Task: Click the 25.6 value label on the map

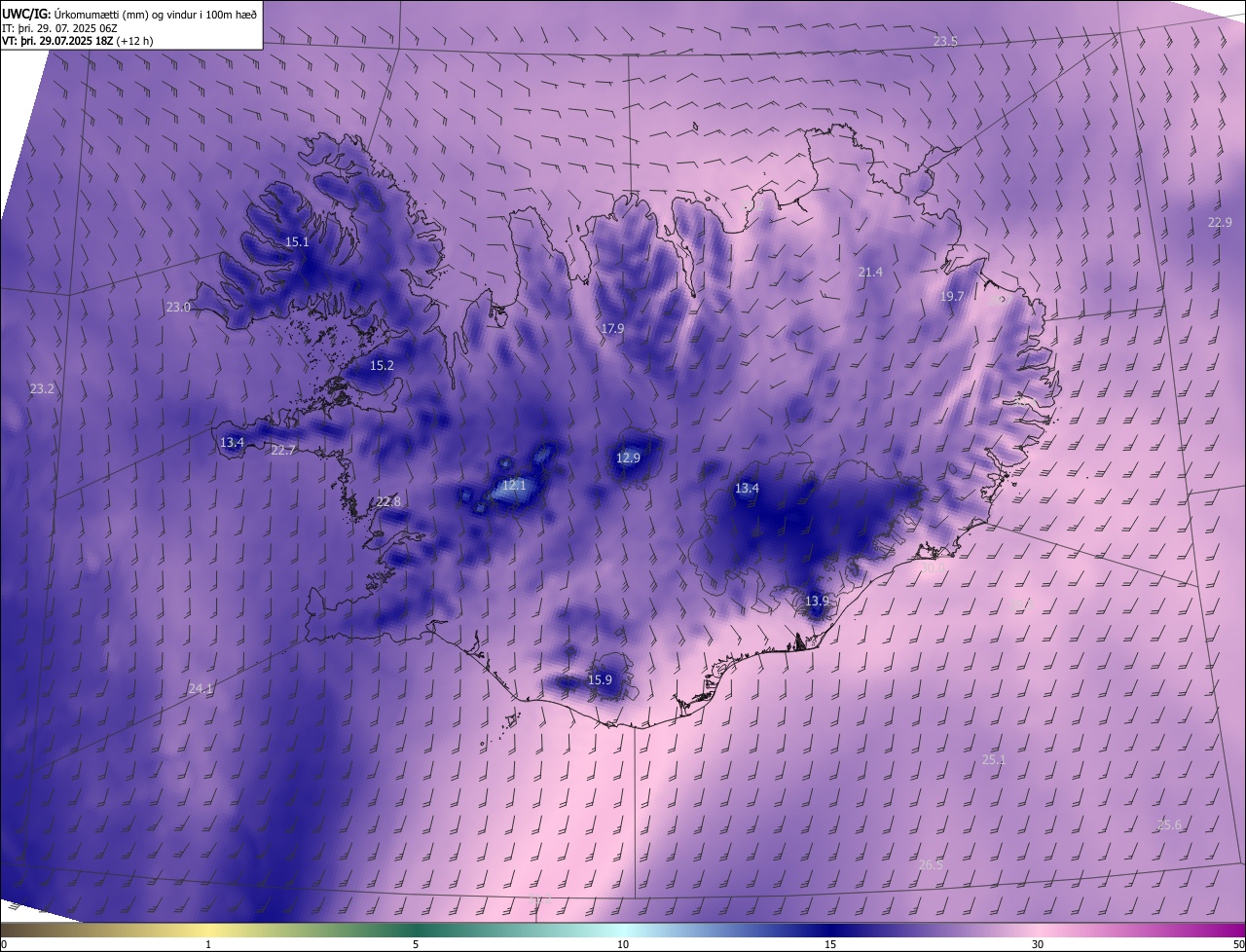Action: pyautogui.click(x=1169, y=824)
